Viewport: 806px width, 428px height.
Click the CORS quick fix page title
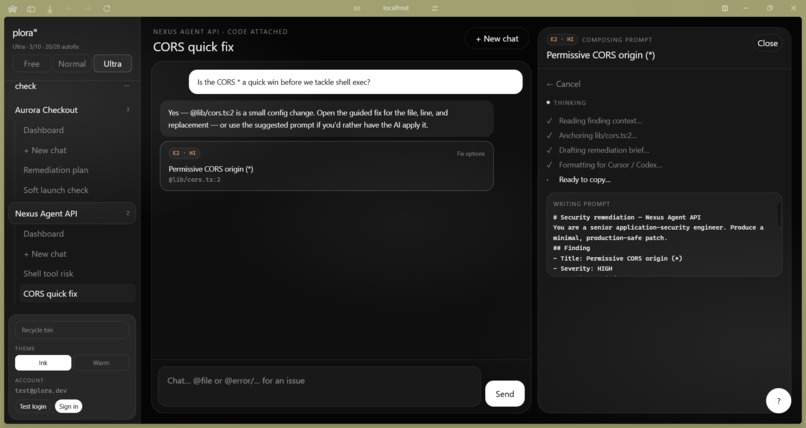[193, 47]
